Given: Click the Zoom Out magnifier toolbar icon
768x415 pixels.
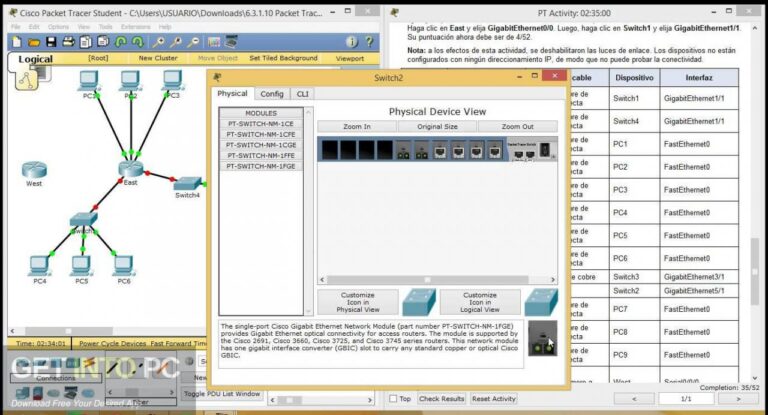Looking at the screenshot, I should pyautogui.click(x=194, y=43).
